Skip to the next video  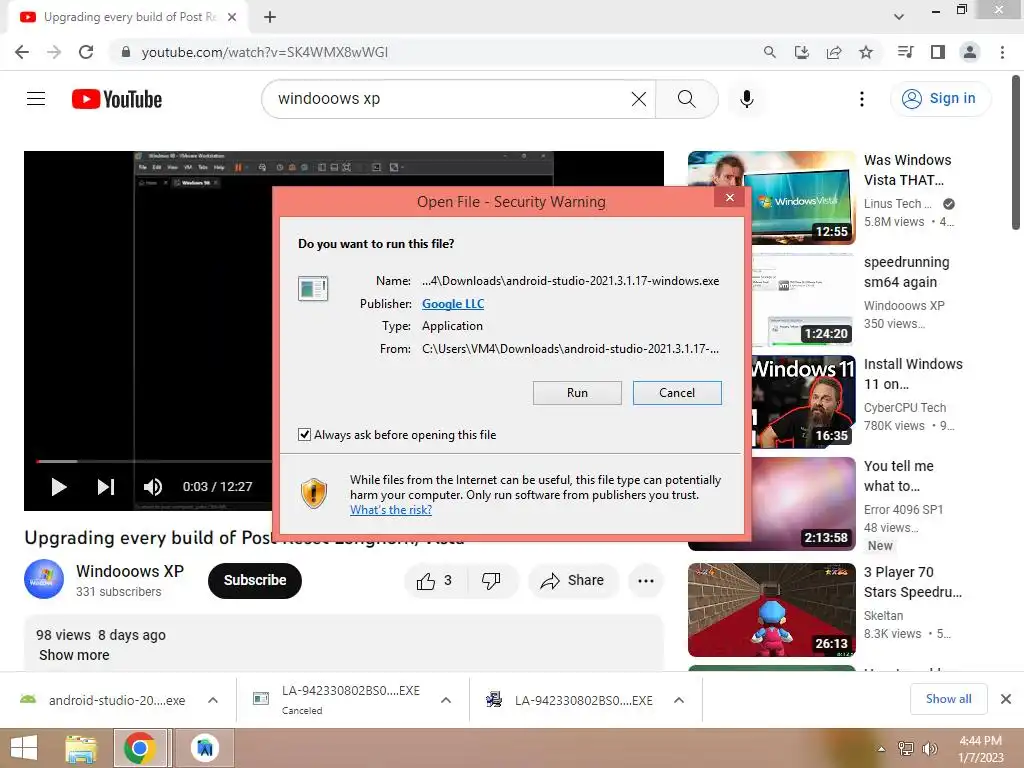point(106,487)
